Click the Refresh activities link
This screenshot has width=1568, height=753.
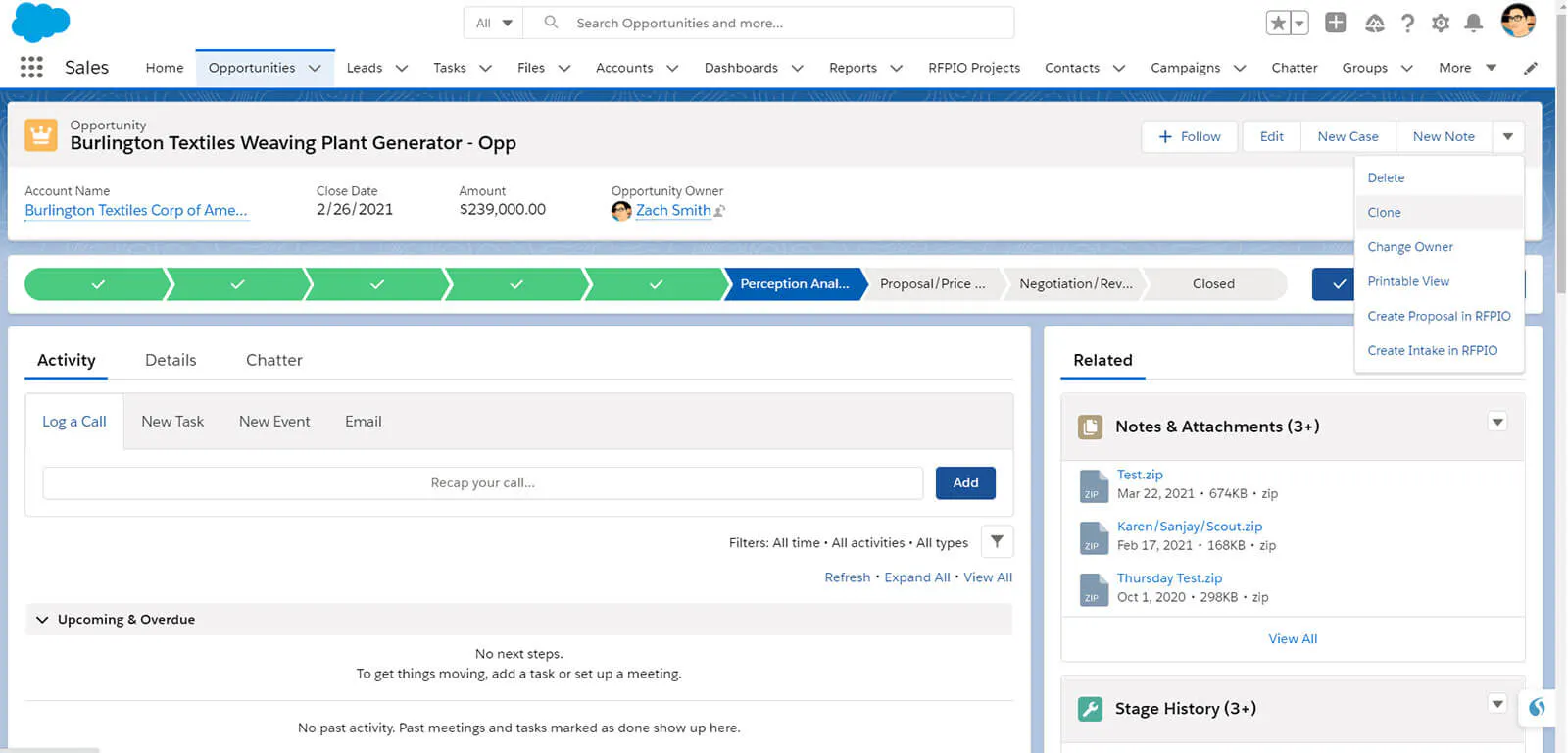click(x=848, y=577)
